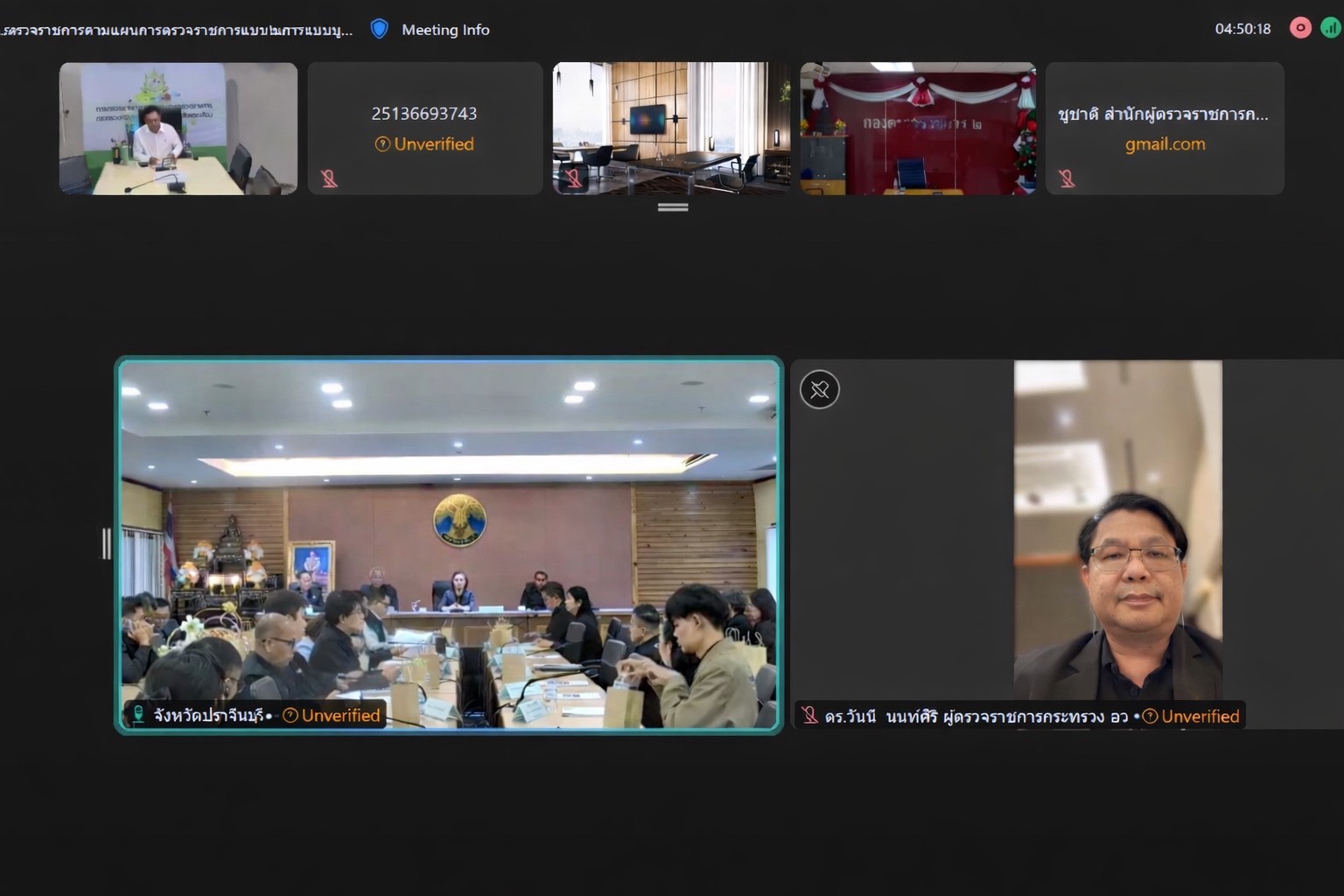Unpin the ดร.วันนี video using pin icon

(819, 389)
